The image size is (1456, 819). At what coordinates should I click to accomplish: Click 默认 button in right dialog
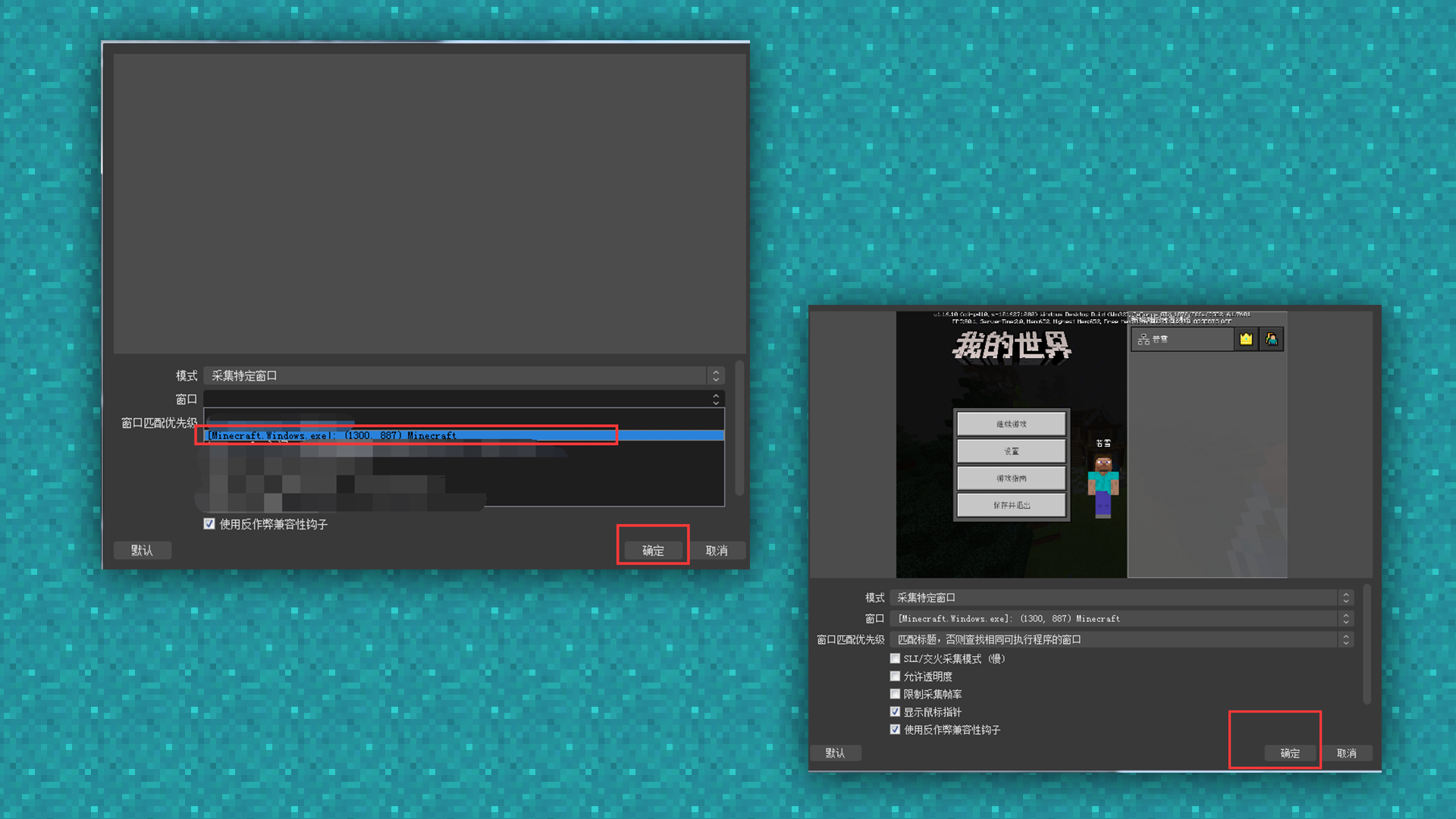[835, 753]
